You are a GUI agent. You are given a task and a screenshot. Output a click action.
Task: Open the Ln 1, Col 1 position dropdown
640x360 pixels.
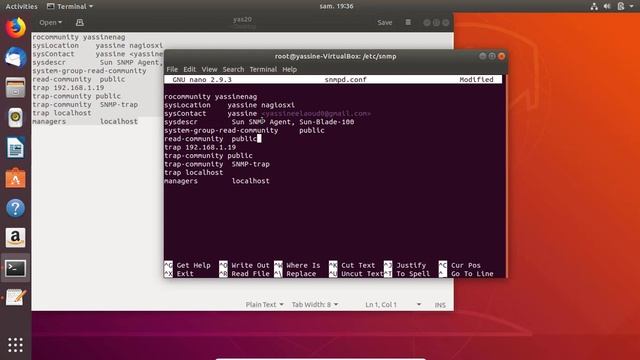(393, 304)
